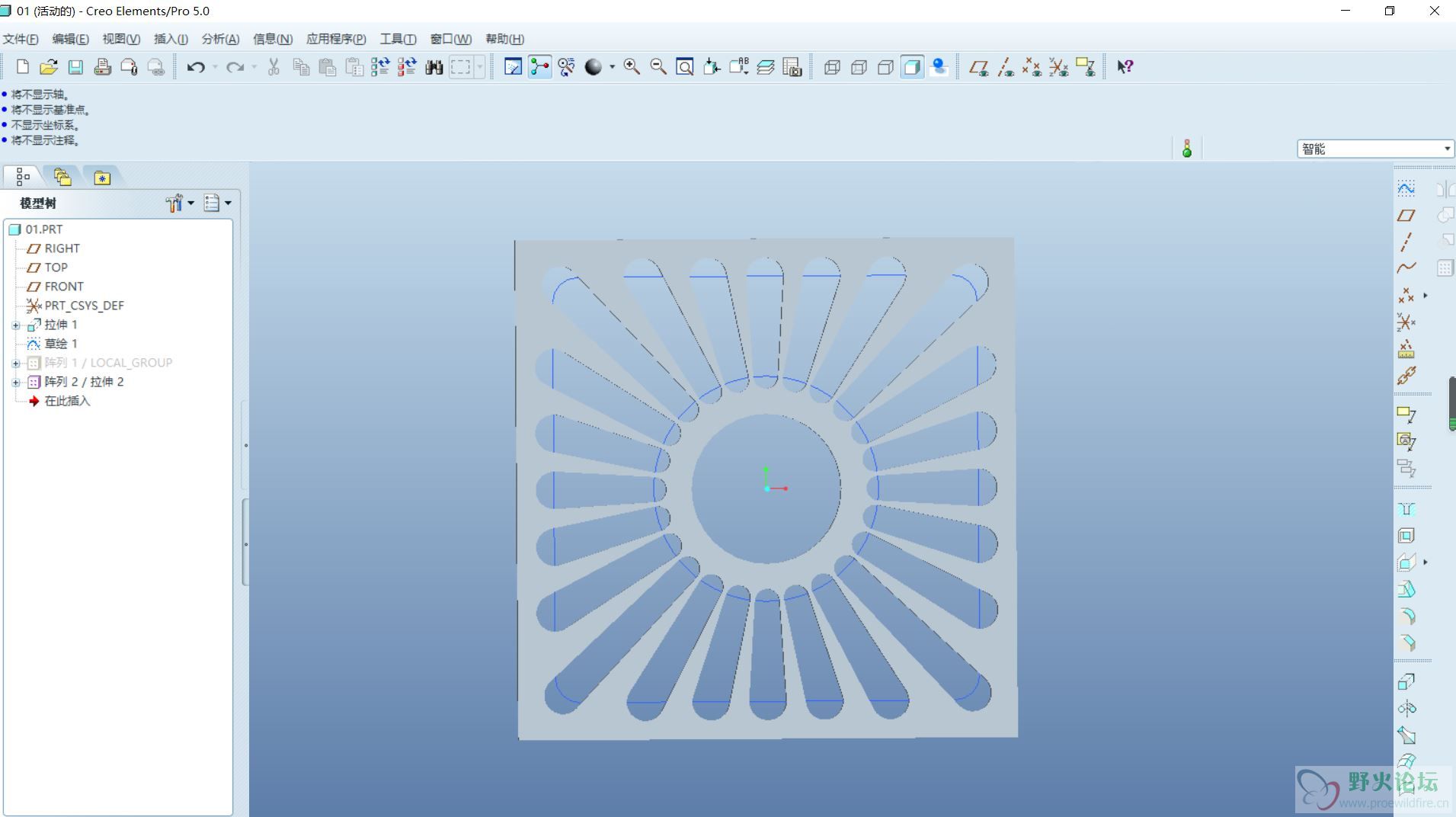1456x817 pixels.
Task: Select the Extrude tool in the right toolbar
Action: 1406,681
